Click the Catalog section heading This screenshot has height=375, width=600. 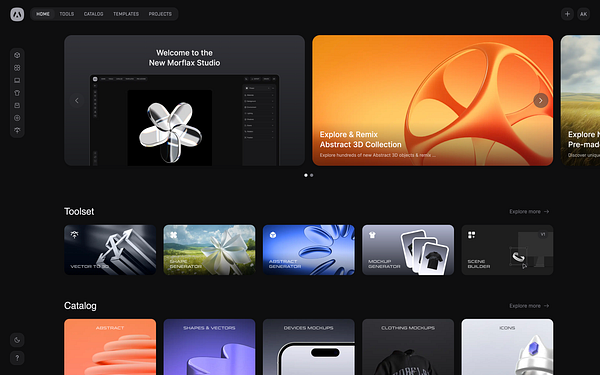80,306
